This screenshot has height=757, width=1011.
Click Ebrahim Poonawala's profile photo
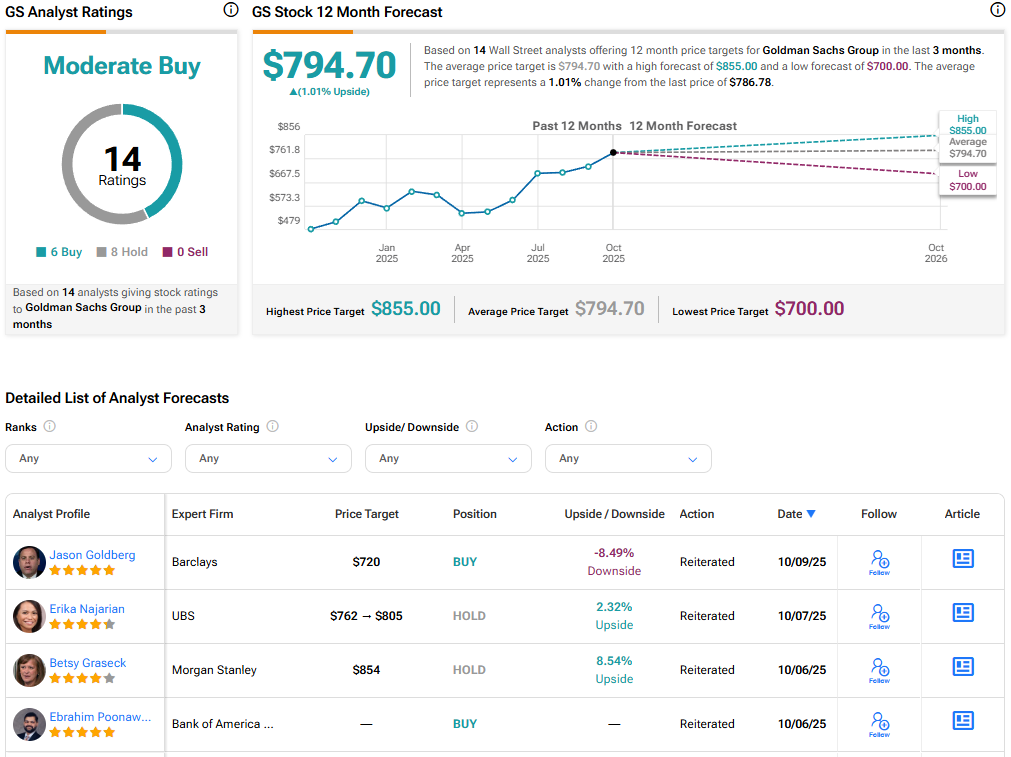[29, 724]
